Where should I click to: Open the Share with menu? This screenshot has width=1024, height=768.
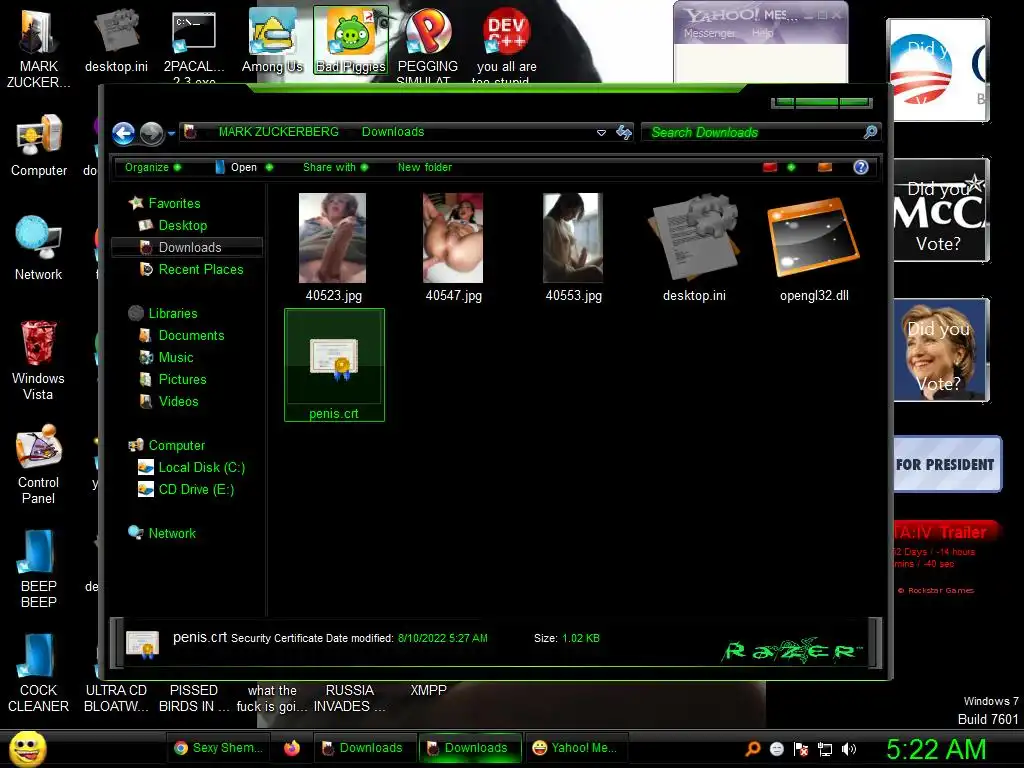click(x=336, y=167)
